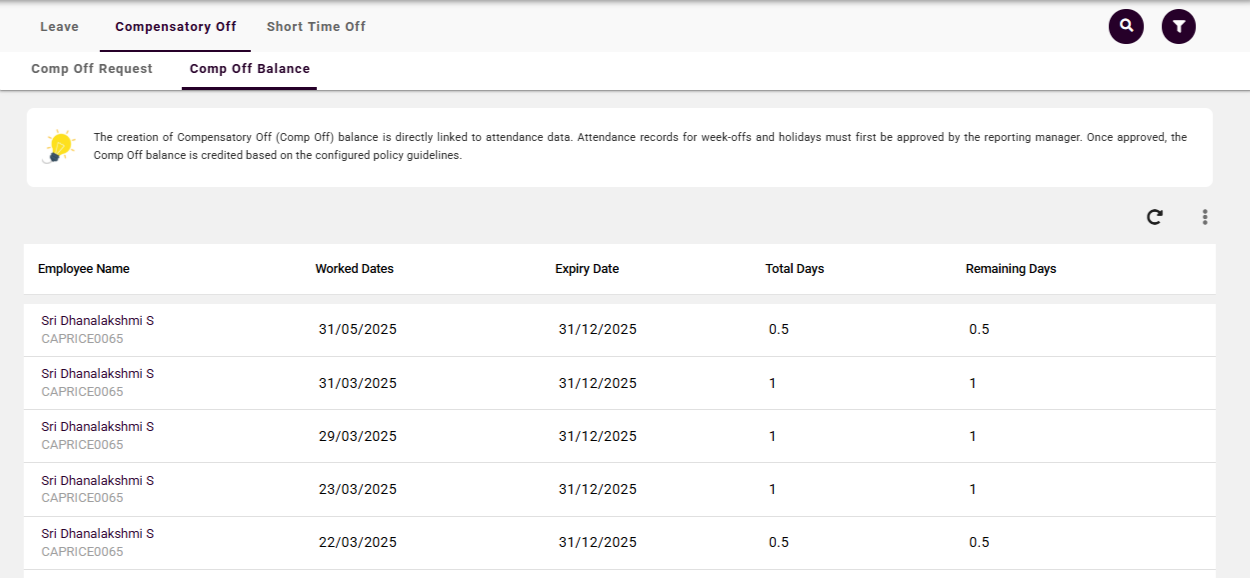This screenshot has height=578, width=1250.
Task: Select the row with worked date 31/05/2025
Action: click(358, 330)
